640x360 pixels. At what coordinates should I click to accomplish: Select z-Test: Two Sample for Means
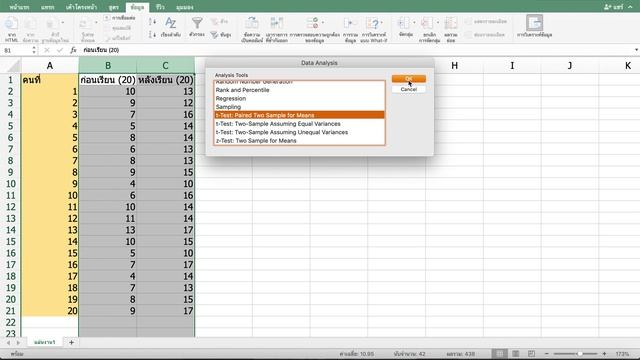(299, 140)
